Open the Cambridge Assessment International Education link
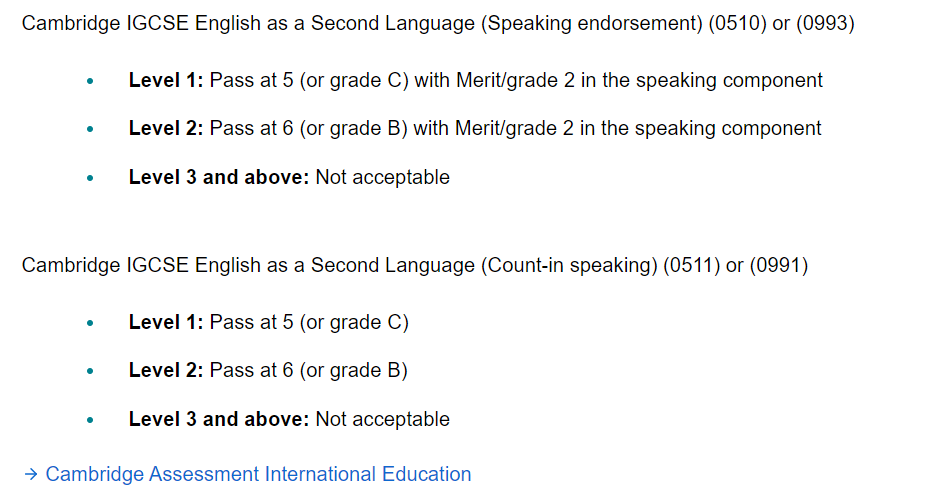The image size is (931, 496). click(x=258, y=474)
